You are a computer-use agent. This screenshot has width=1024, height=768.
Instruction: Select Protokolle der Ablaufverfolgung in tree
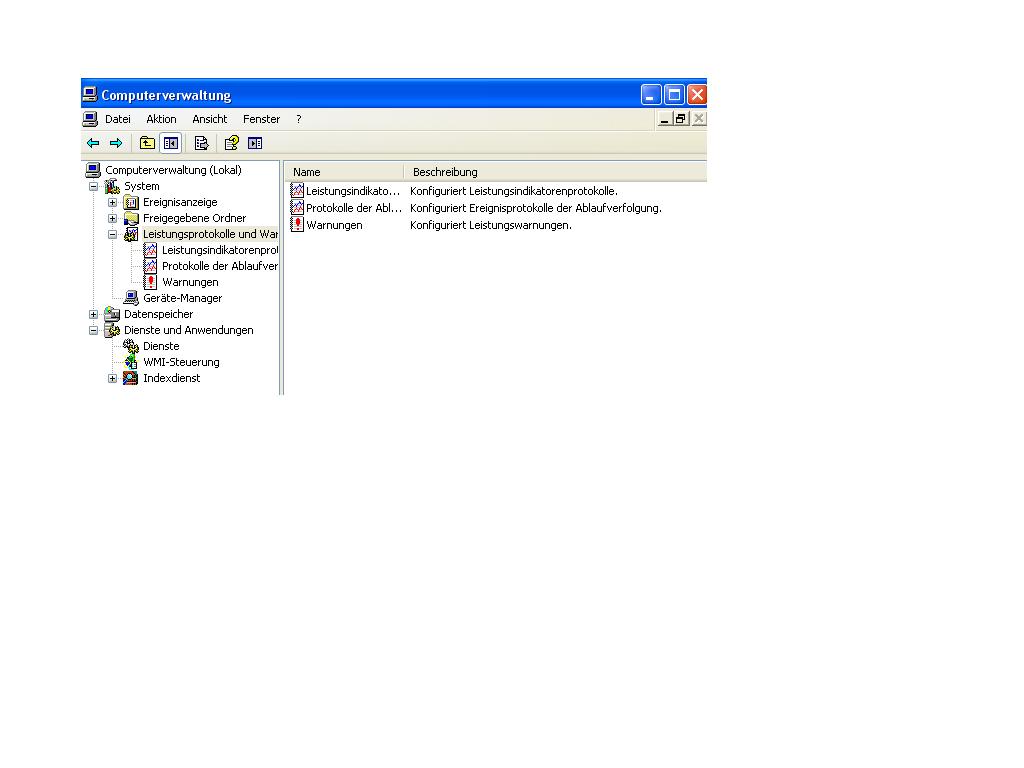(219, 266)
